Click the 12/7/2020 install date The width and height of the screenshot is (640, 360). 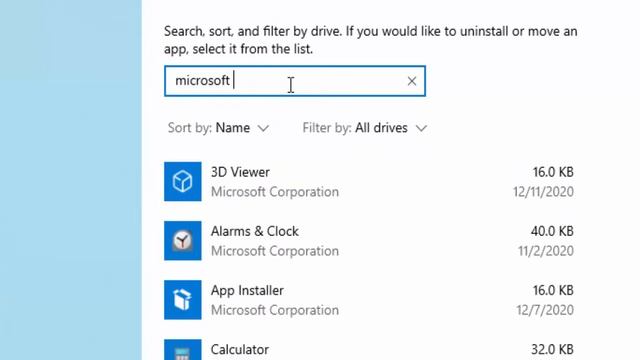(x=545, y=310)
